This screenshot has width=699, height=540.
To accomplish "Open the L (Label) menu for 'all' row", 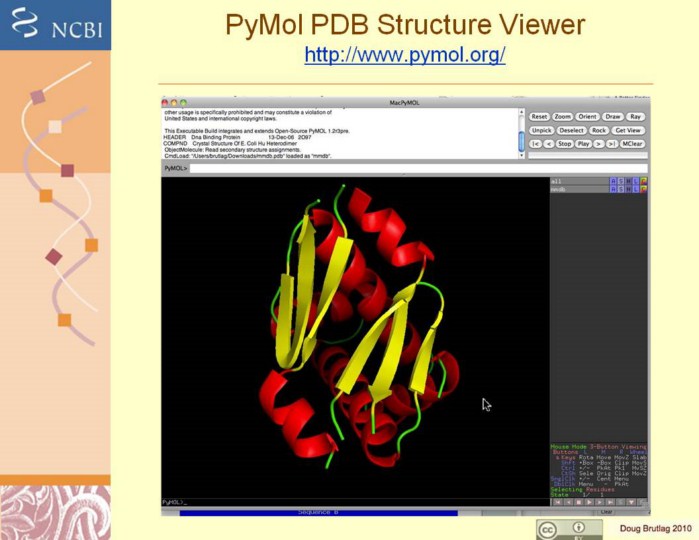I will click(636, 181).
